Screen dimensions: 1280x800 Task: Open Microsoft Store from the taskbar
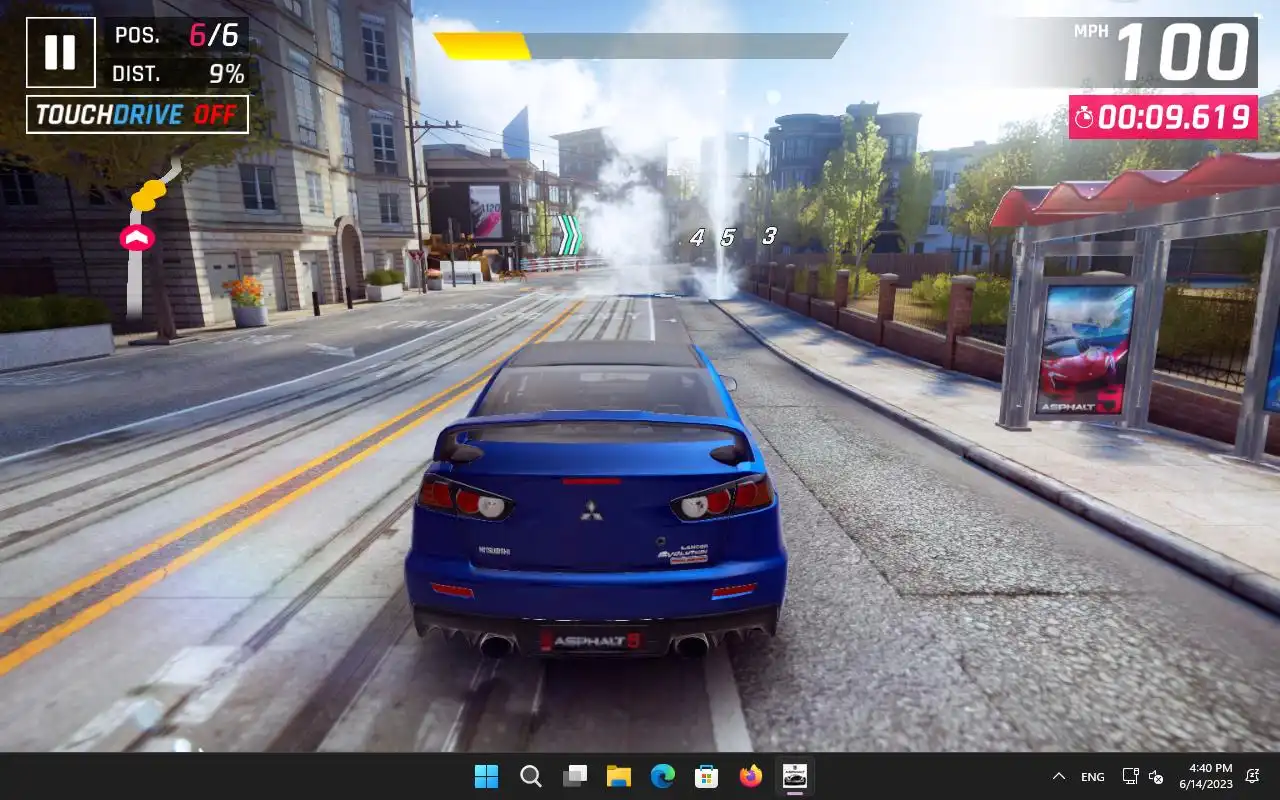click(707, 776)
